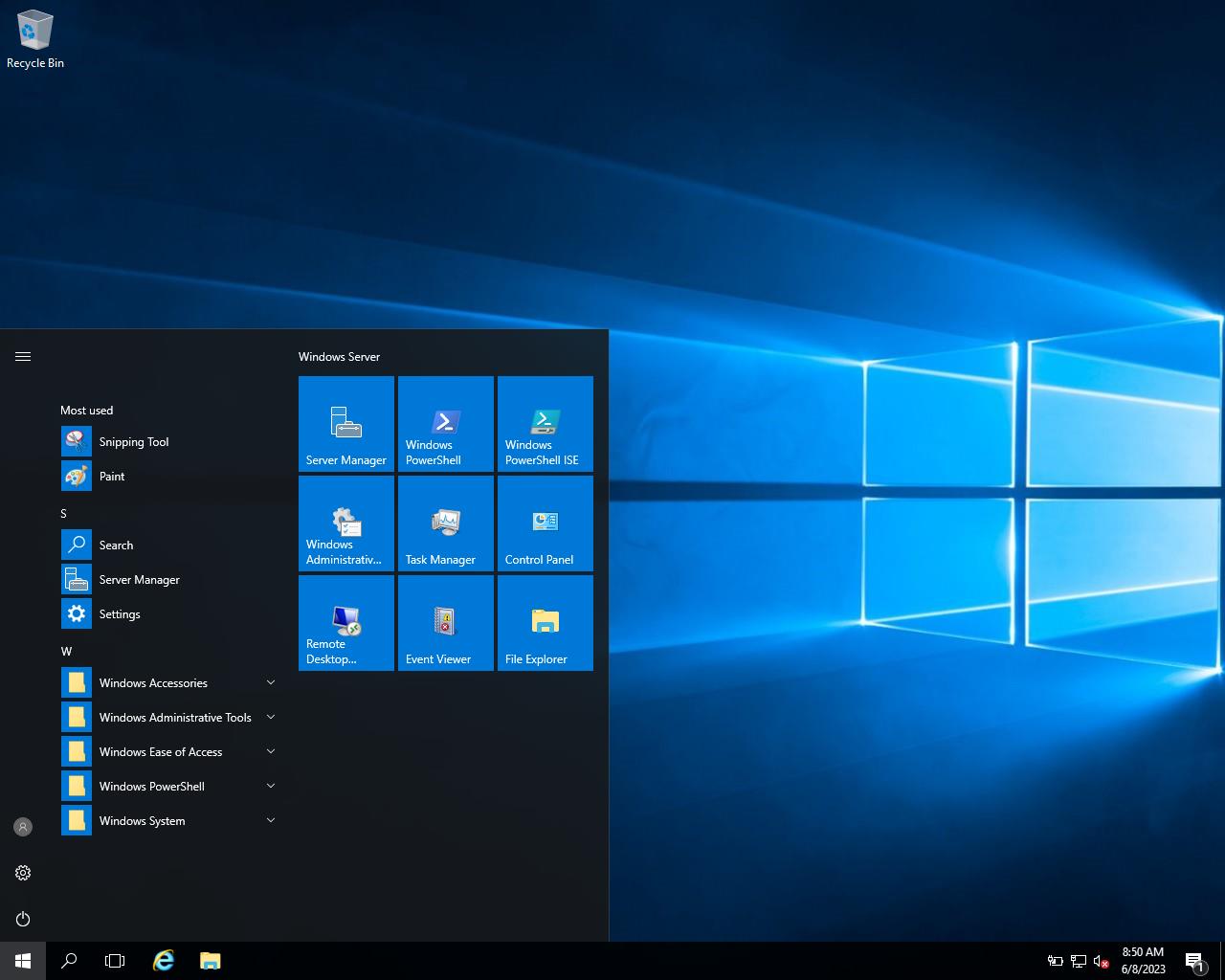Screen dimensions: 1225x980
Task: Open the user account button
Action: coord(23,827)
